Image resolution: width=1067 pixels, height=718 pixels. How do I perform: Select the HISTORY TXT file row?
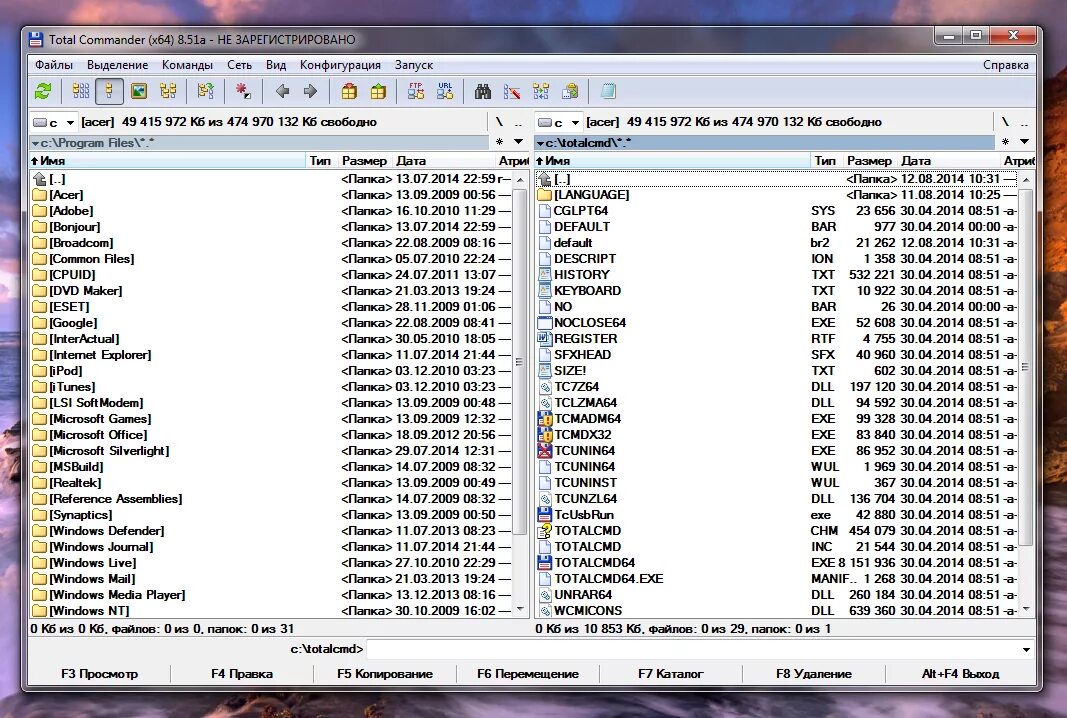(776, 274)
